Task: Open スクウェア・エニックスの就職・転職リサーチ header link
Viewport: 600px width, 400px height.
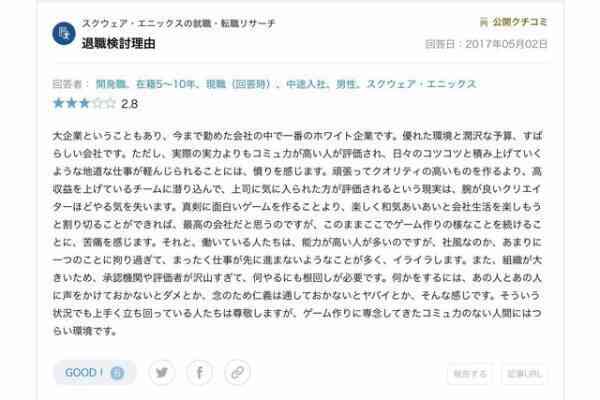Action: click(x=178, y=24)
